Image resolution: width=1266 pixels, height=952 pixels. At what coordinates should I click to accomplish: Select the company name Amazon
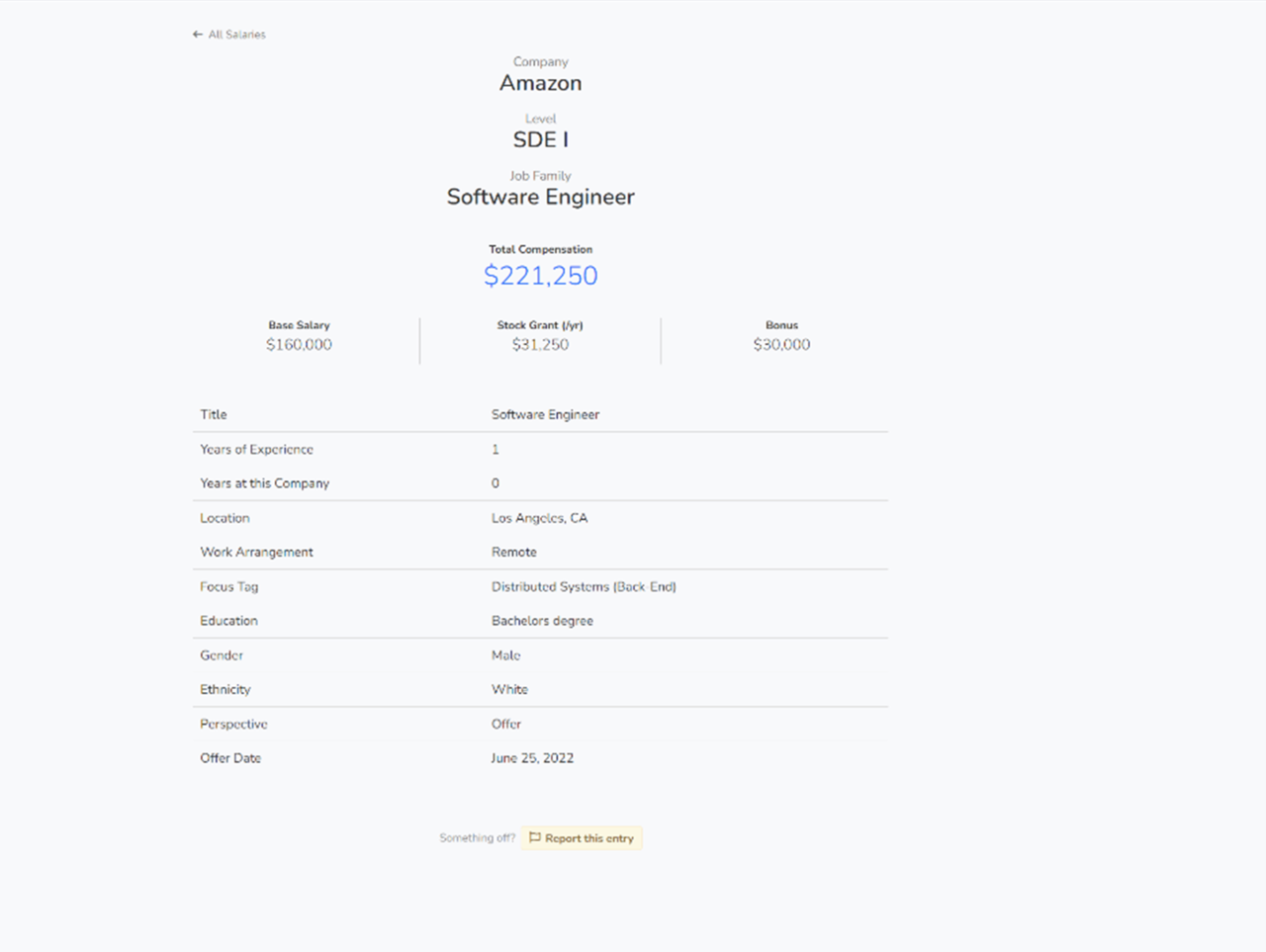[x=541, y=83]
